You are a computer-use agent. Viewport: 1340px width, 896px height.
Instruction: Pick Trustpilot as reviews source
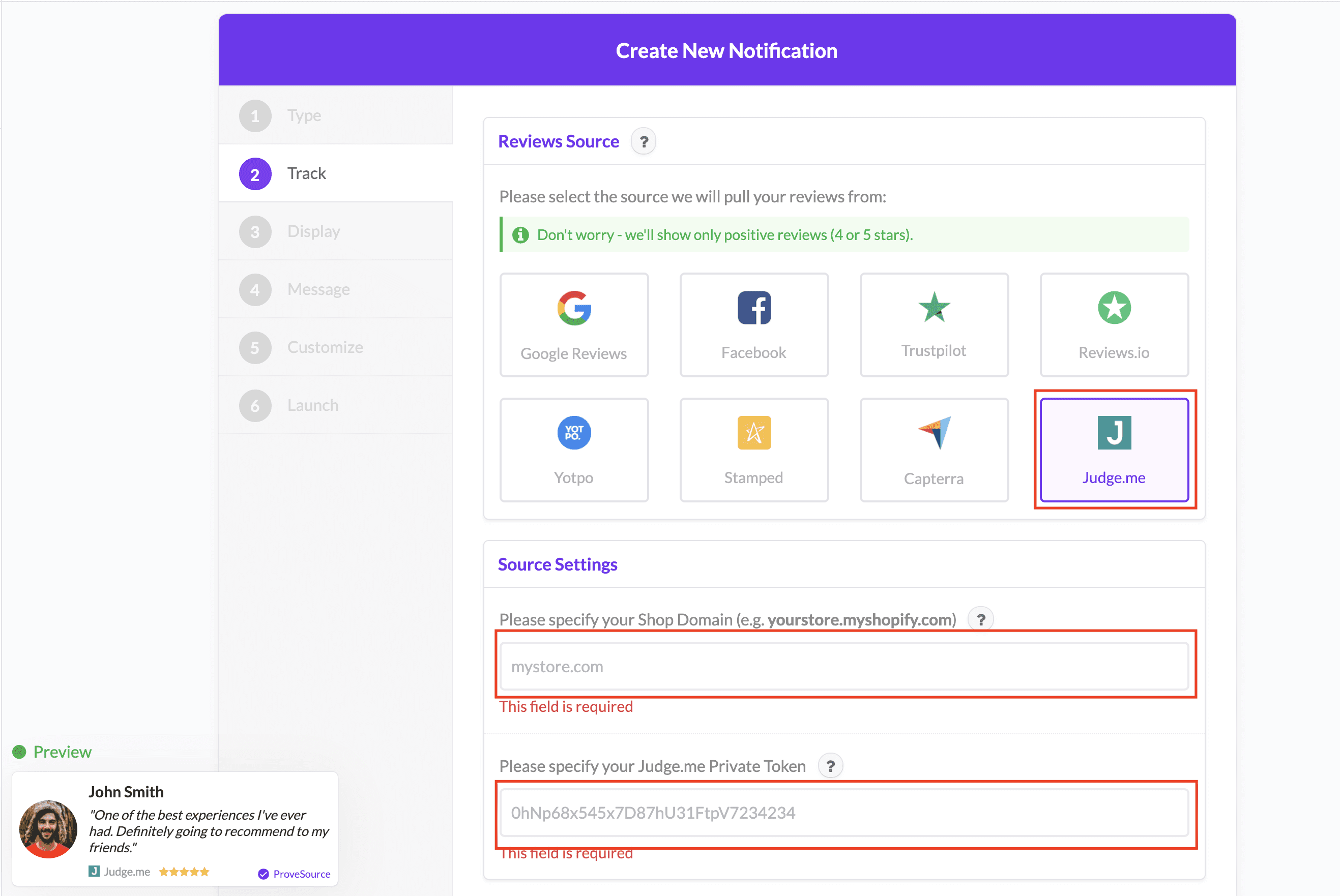pos(934,324)
